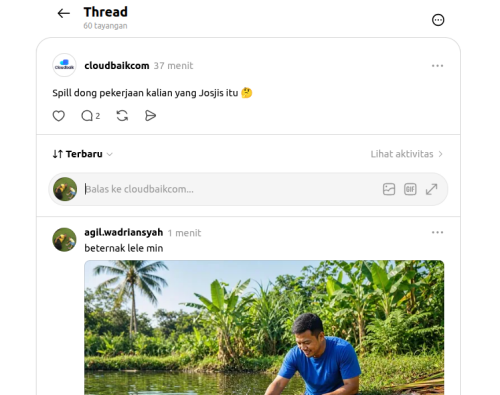Screen dimensions: 500x395
Task: Open the comments on the cloudbaikcom post
Action: click(x=91, y=116)
